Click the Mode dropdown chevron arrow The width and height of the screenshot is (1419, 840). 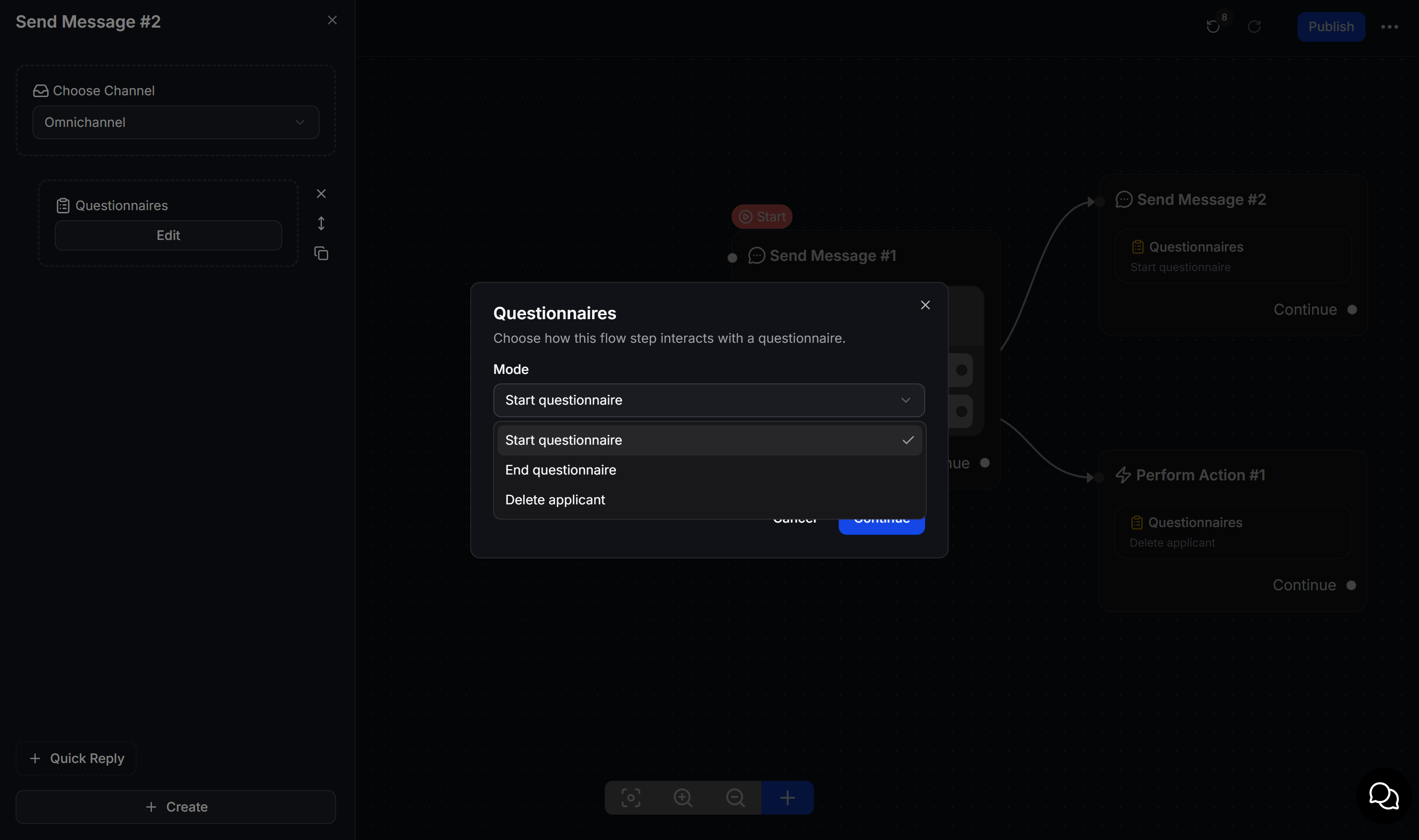pos(906,400)
